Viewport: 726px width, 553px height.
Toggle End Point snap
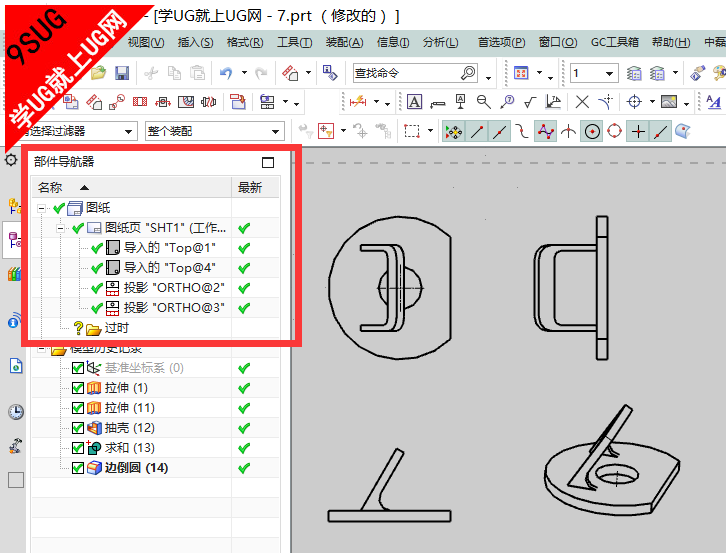click(x=476, y=132)
